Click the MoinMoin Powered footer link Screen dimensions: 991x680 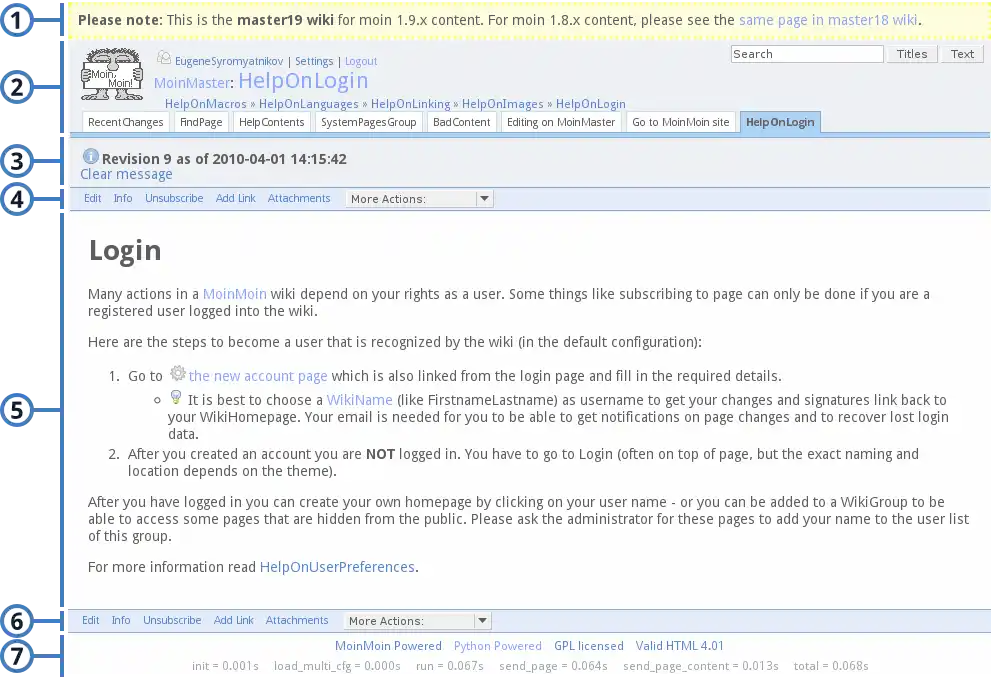(x=388, y=646)
